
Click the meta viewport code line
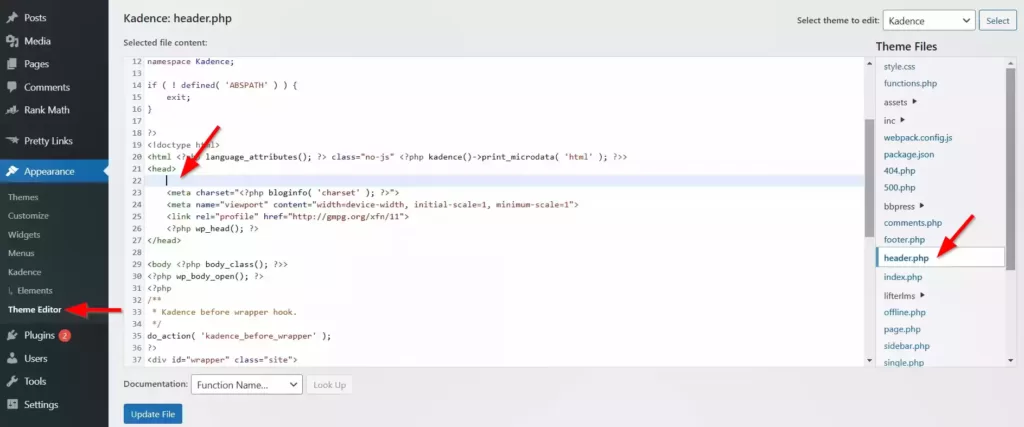[x=372, y=204]
